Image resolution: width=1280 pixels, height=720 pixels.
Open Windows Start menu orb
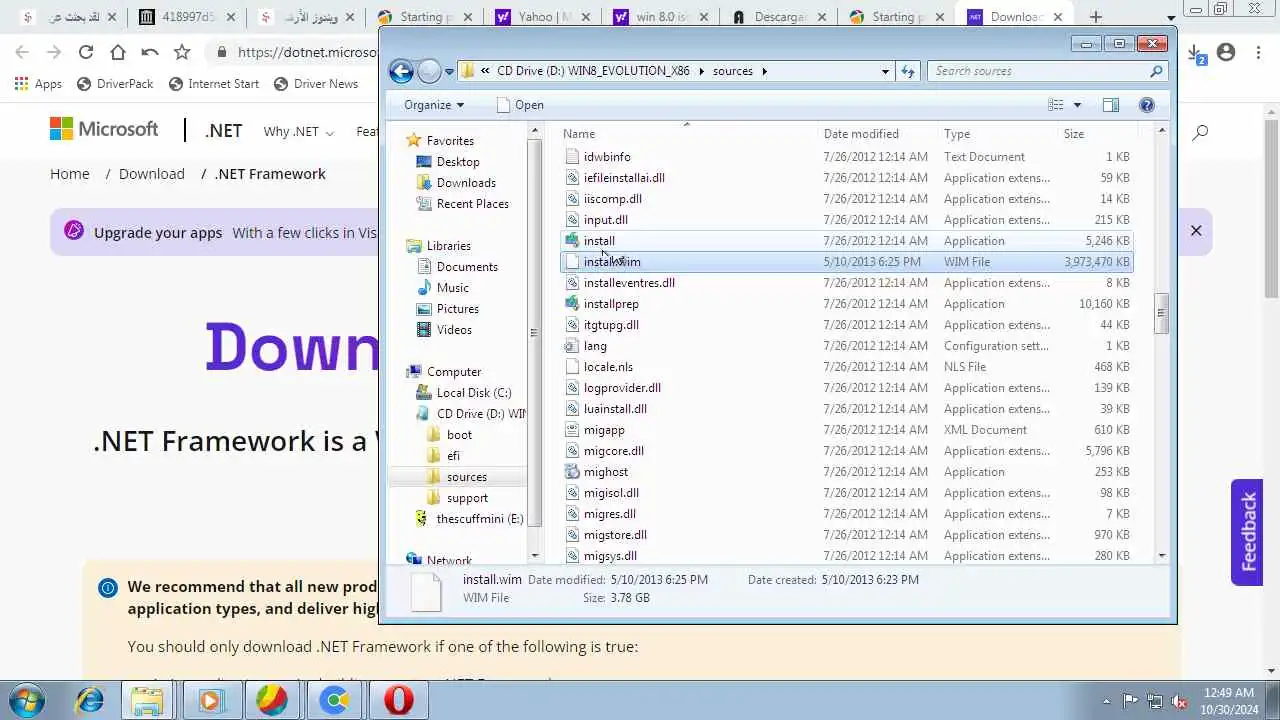[x=27, y=699]
